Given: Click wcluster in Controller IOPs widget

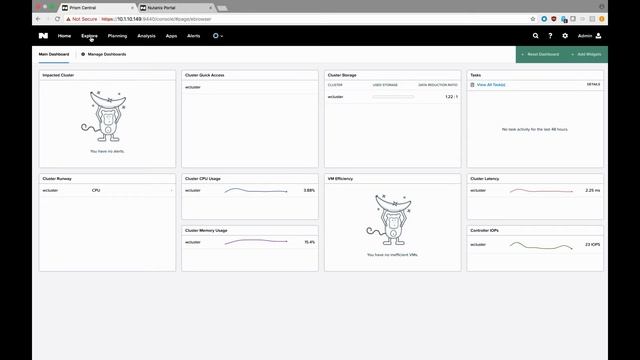Looking at the screenshot, I should click(x=478, y=245).
